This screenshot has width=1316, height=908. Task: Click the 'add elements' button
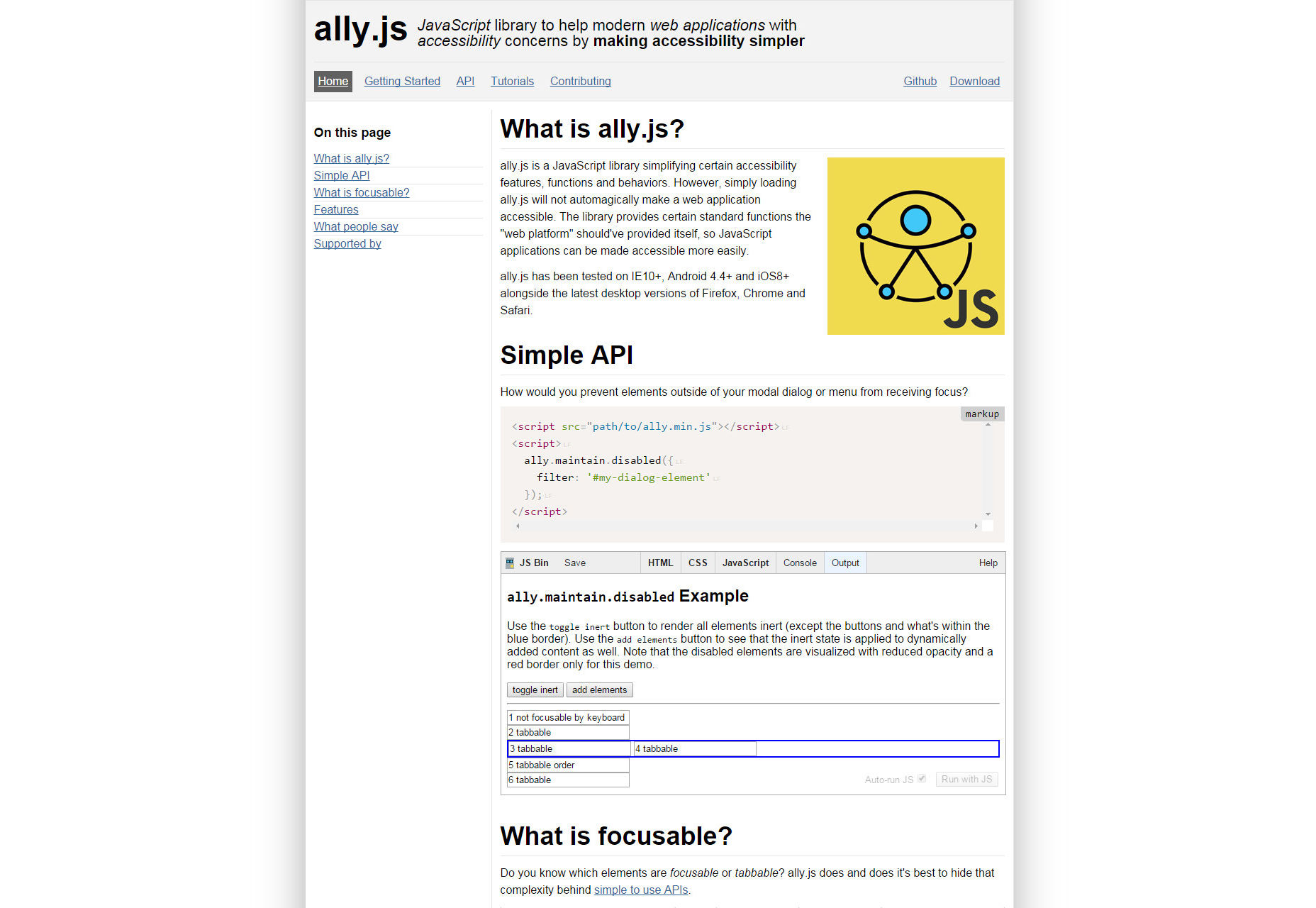[x=599, y=690]
